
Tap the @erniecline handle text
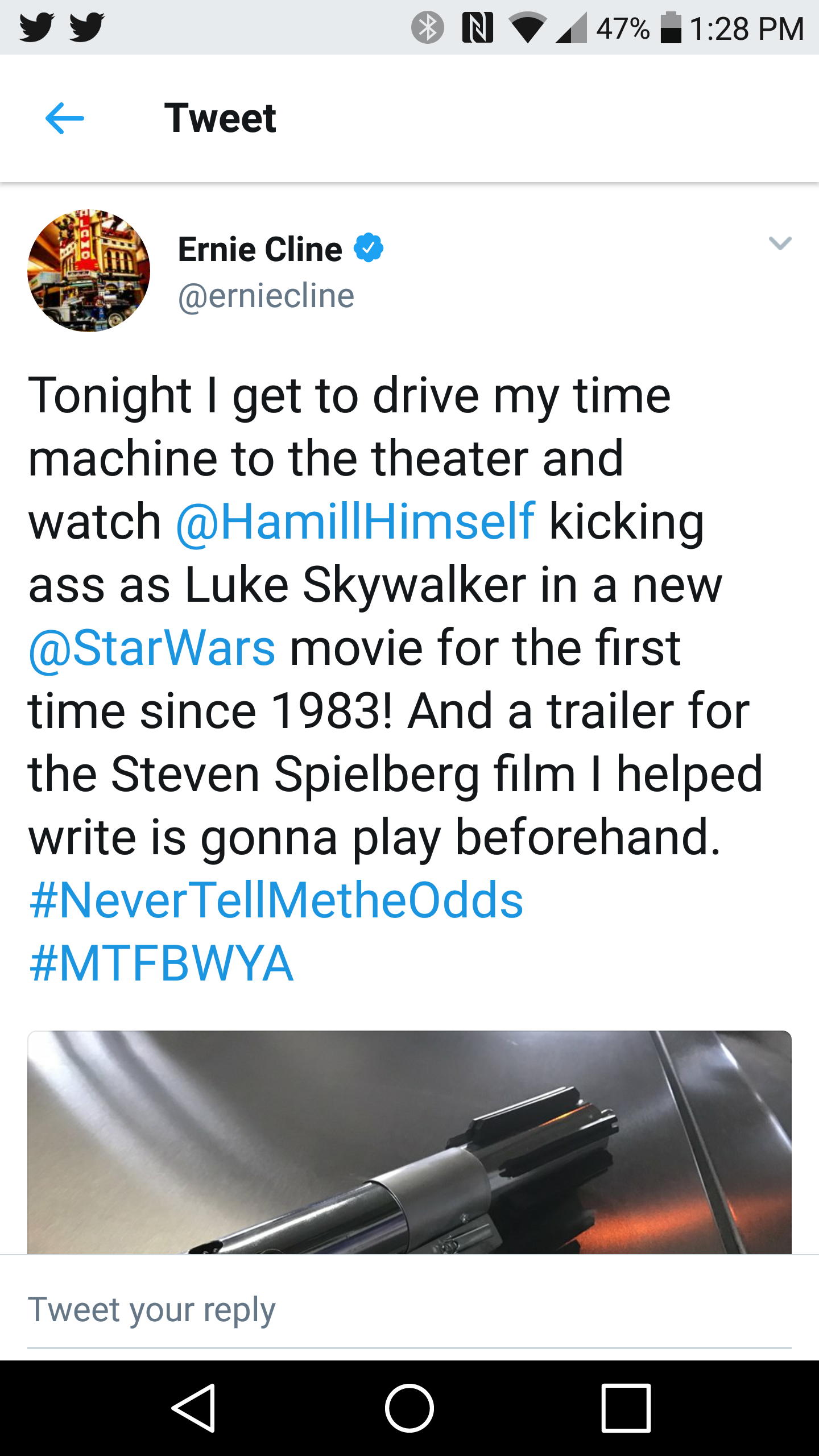266,296
